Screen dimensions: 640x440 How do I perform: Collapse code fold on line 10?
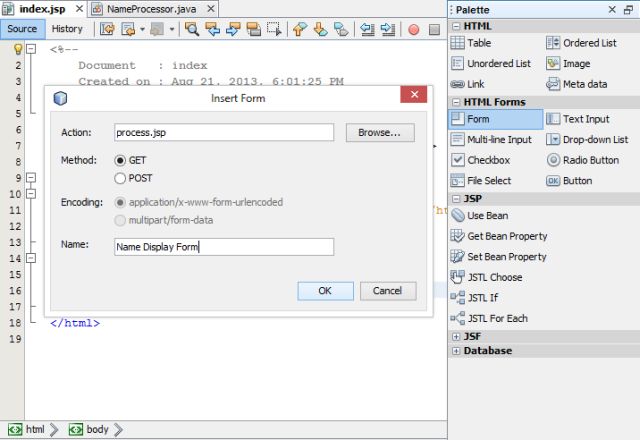point(31,193)
